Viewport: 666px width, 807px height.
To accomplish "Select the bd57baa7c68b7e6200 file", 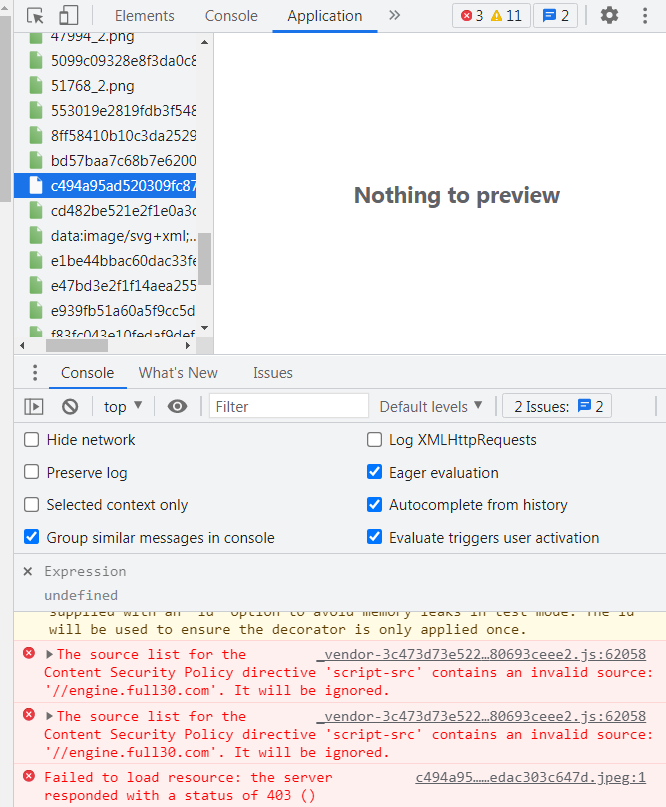I will tap(124, 161).
